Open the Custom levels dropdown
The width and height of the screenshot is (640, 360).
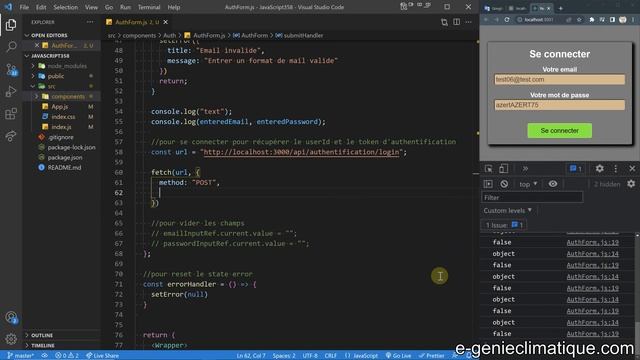pos(507,211)
